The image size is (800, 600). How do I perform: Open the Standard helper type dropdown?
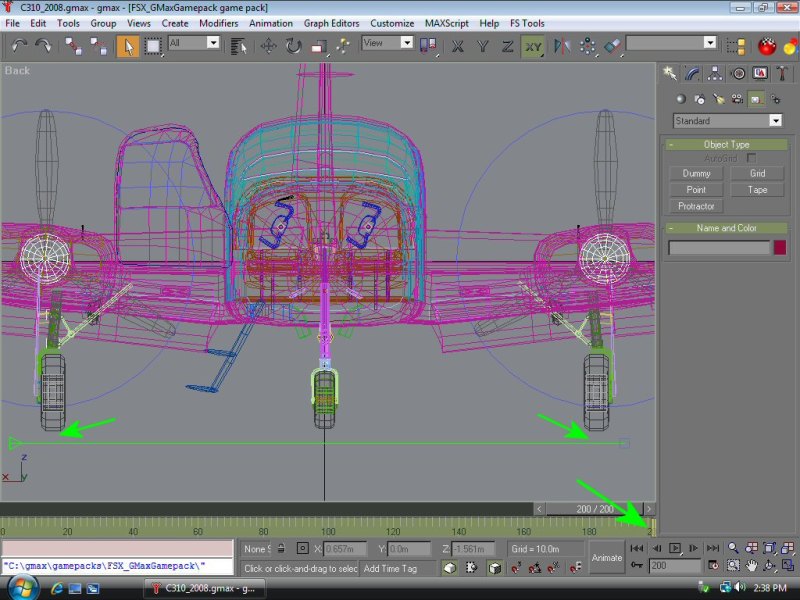727,121
